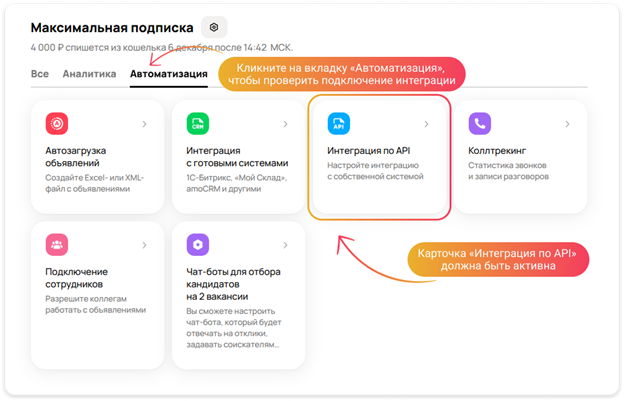Open subscription settings gear icon
Screen dimensions: 624x401
(214, 27)
